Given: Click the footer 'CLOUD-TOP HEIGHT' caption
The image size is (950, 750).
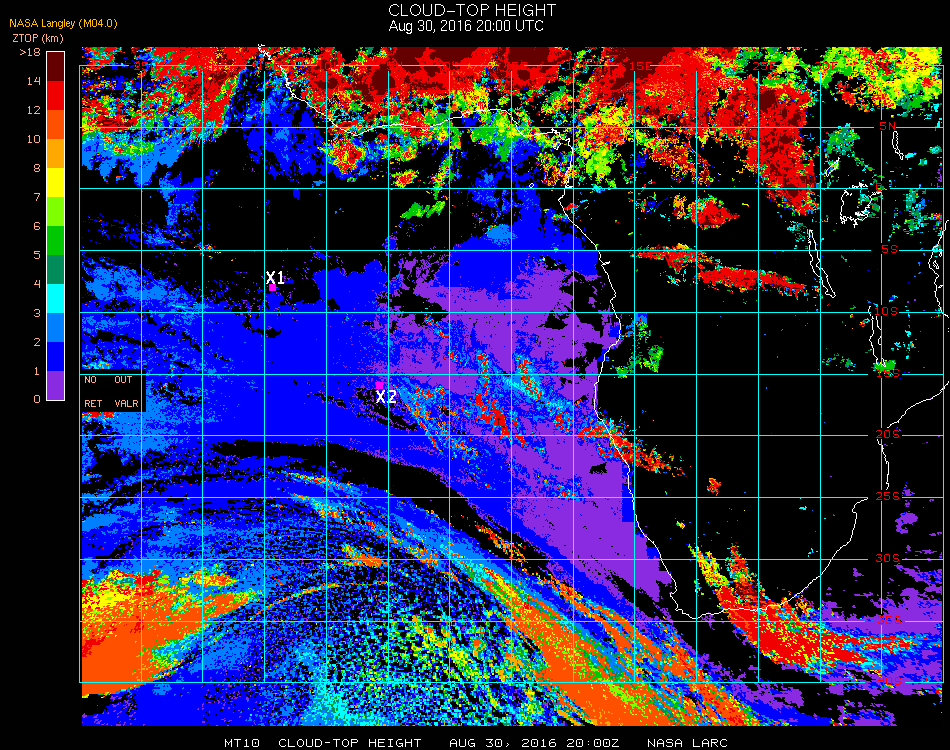Looking at the screenshot, I should point(350,743).
